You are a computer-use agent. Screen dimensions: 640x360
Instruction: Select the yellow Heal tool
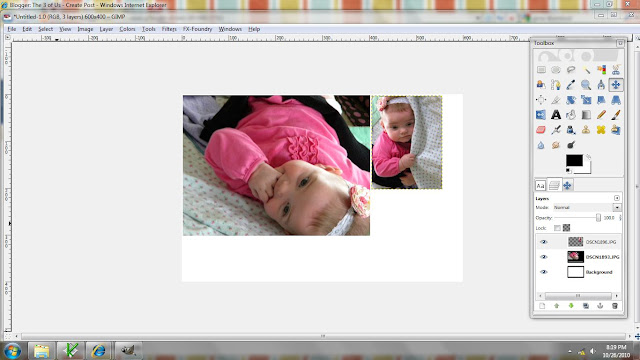(601, 130)
